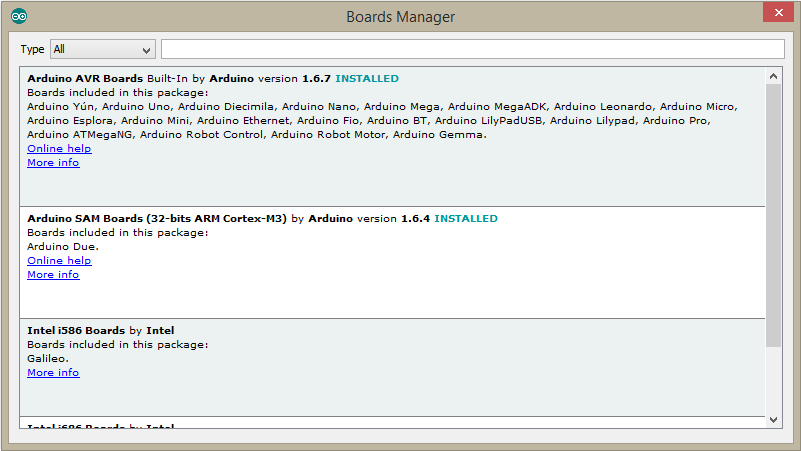Open Online help for Arduino SAM Boards
The width and height of the screenshot is (801, 451).
pyautogui.click(x=59, y=260)
